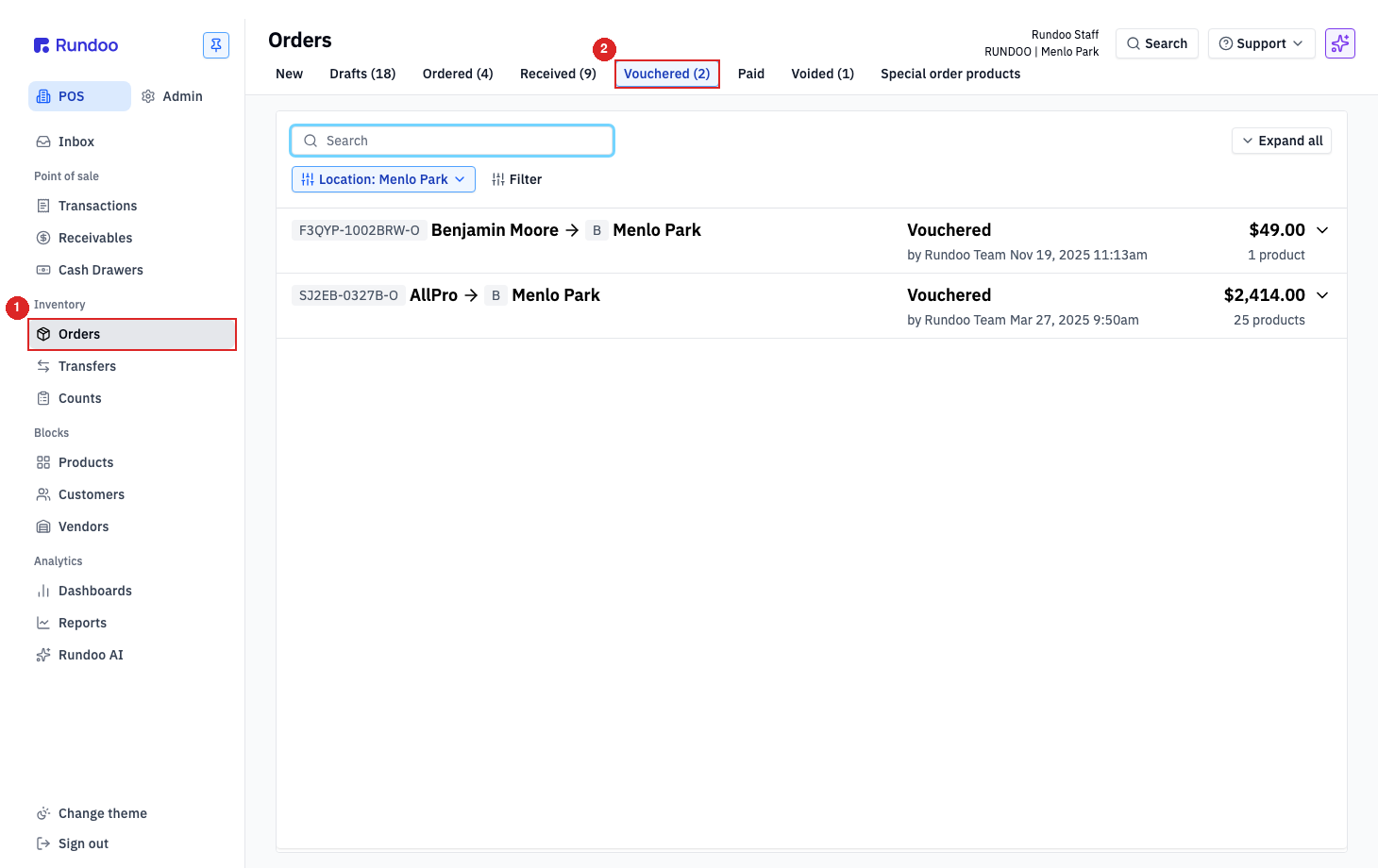Click Expand all button
The width and height of the screenshot is (1378, 868).
click(x=1282, y=141)
